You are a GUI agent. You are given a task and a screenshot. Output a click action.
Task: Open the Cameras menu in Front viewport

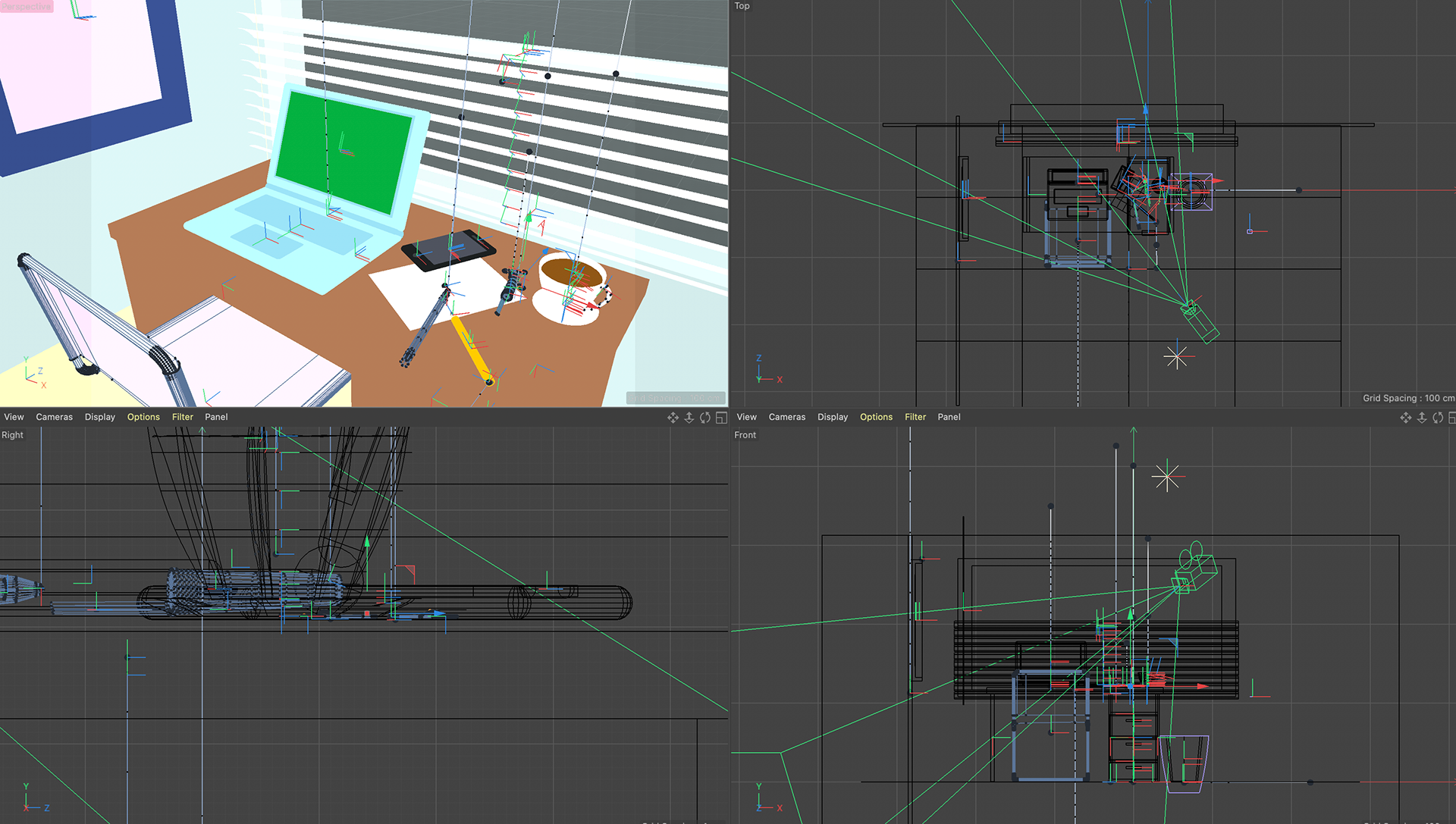[x=786, y=417]
